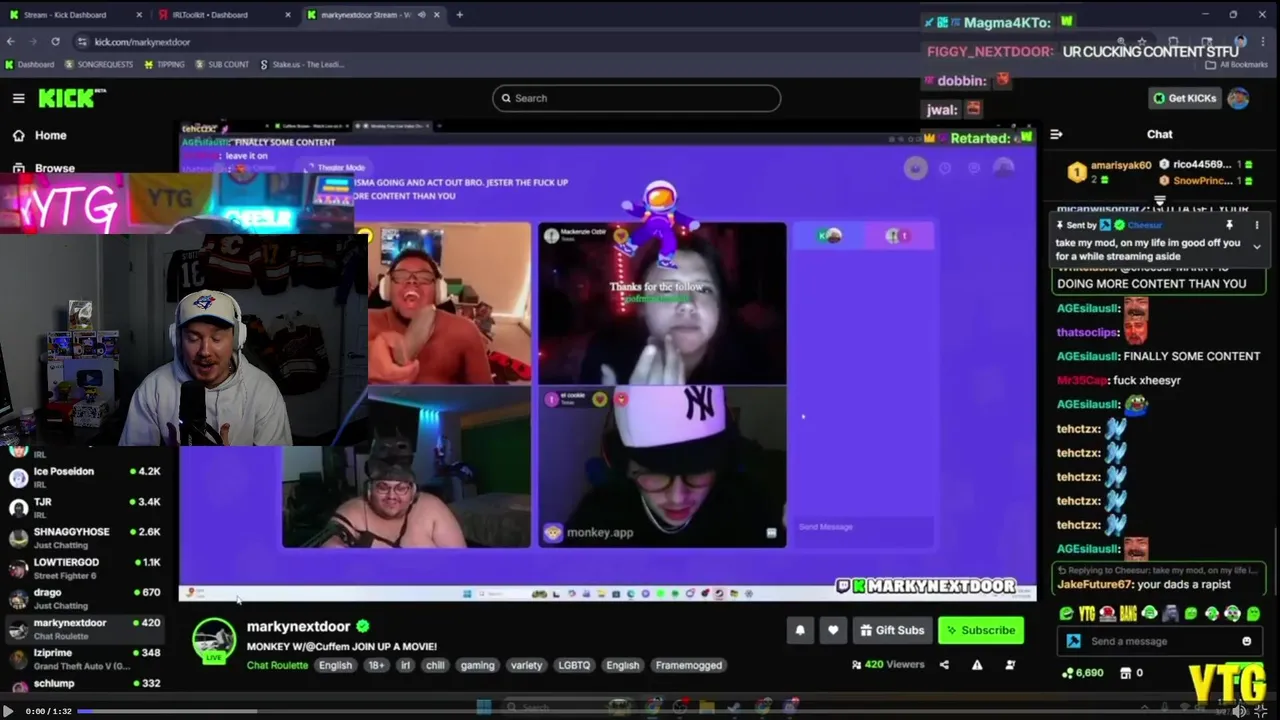The width and height of the screenshot is (1280, 720).
Task: Click the gaming tag
Action: point(477,665)
